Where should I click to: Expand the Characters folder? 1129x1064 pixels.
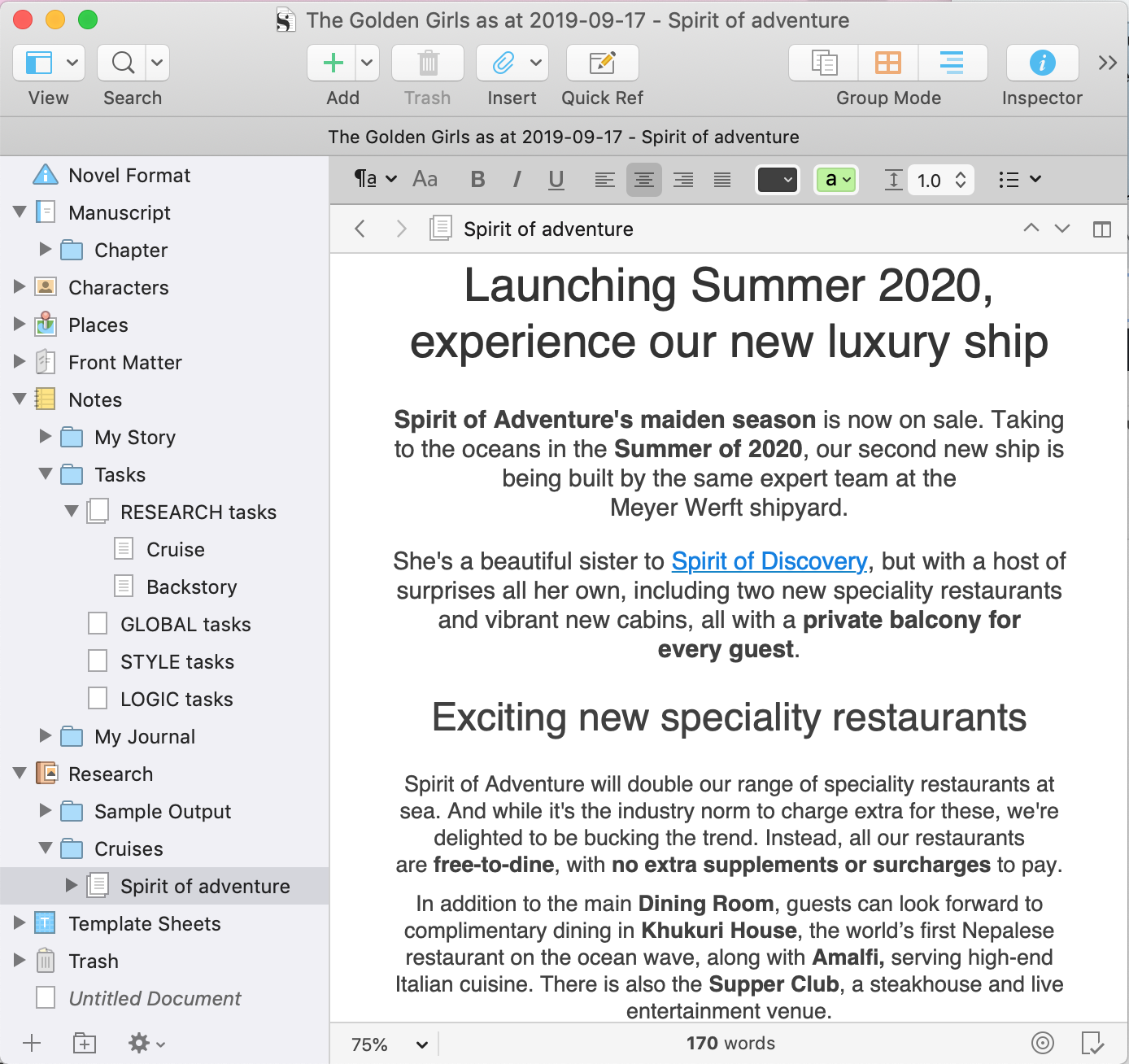click(20, 286)
